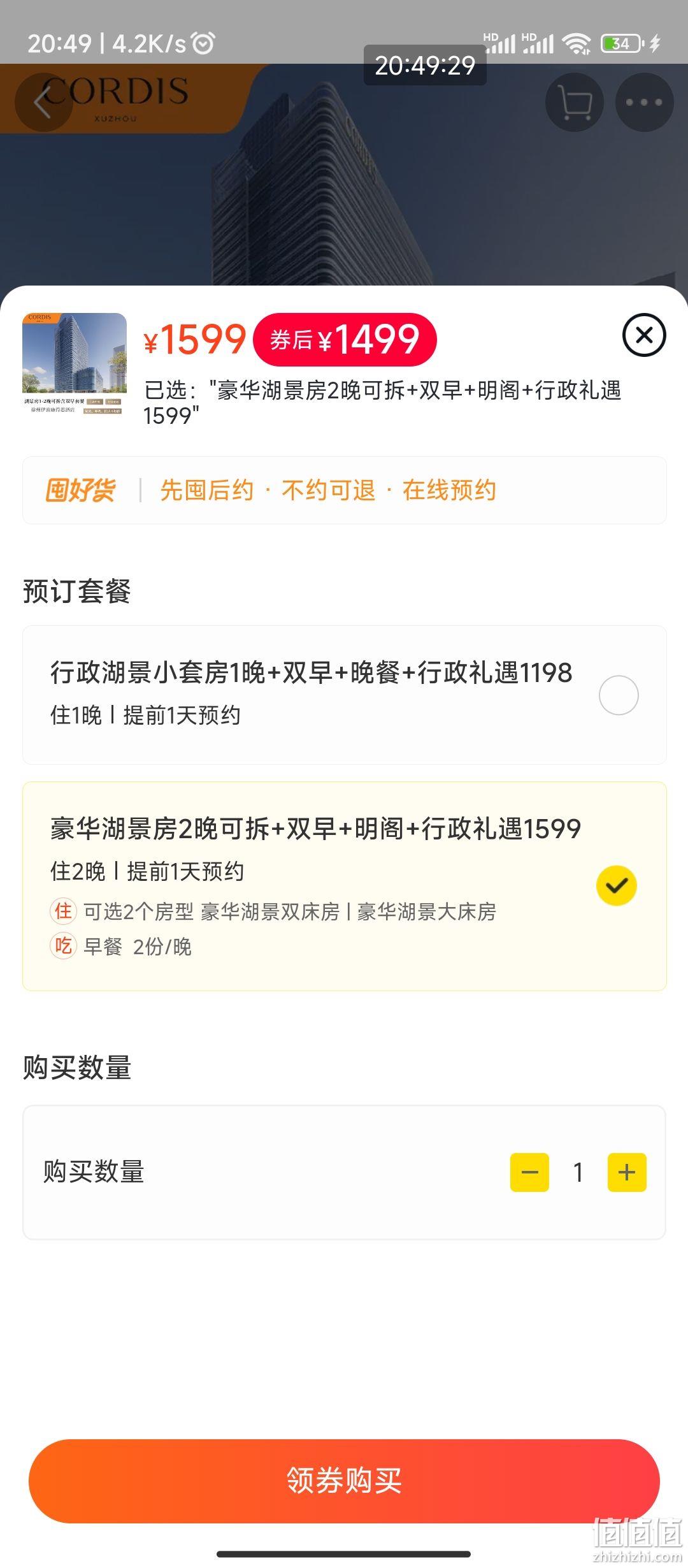Tap the quantity value 1 field
Viewport: 688px width, 1568px height.
tap(578, 1172)
